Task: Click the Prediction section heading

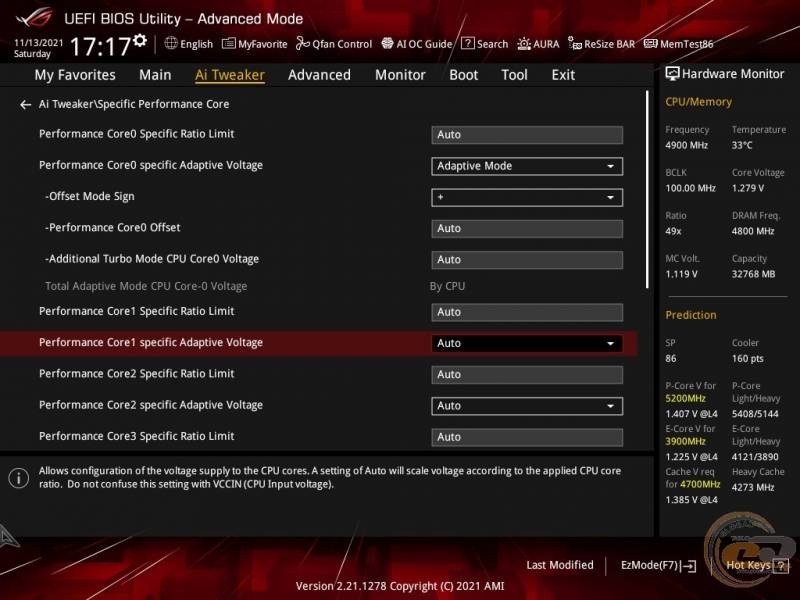Action: [691, 315]
